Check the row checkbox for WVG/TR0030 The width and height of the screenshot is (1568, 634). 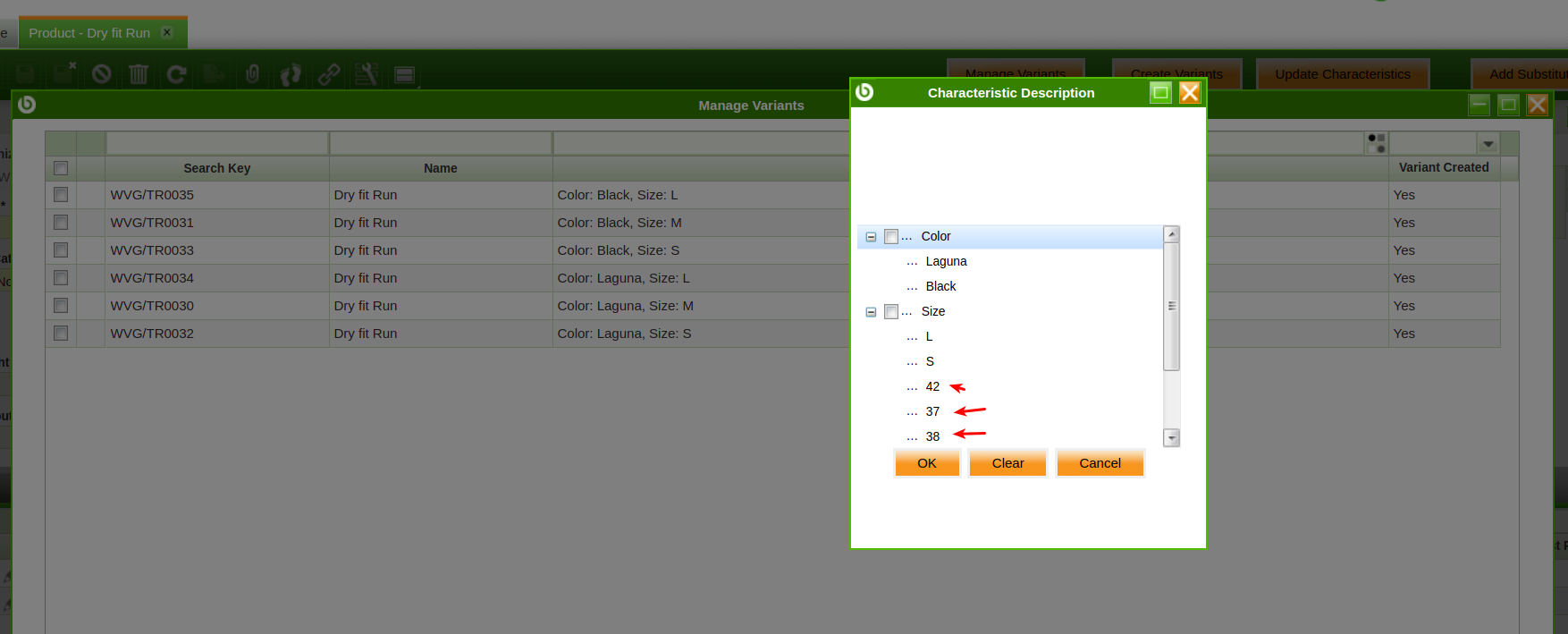[x=61, y=305]
